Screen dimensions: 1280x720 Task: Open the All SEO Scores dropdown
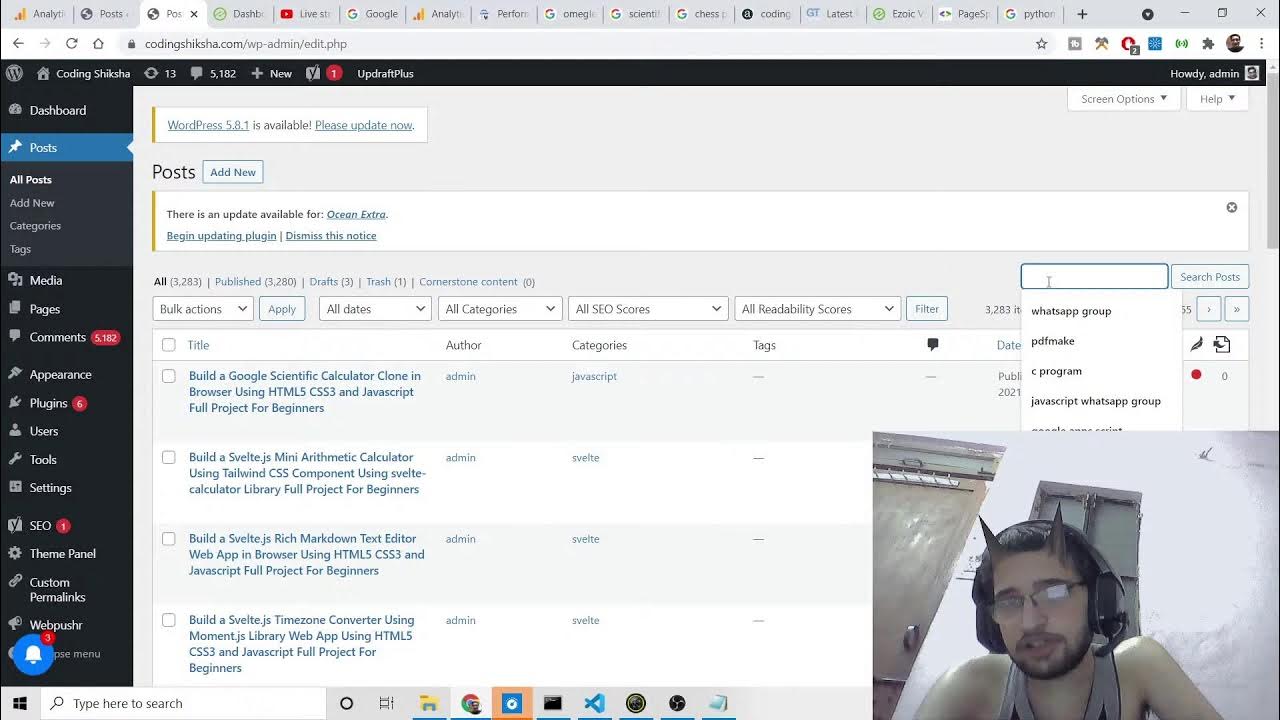(647, 309)
